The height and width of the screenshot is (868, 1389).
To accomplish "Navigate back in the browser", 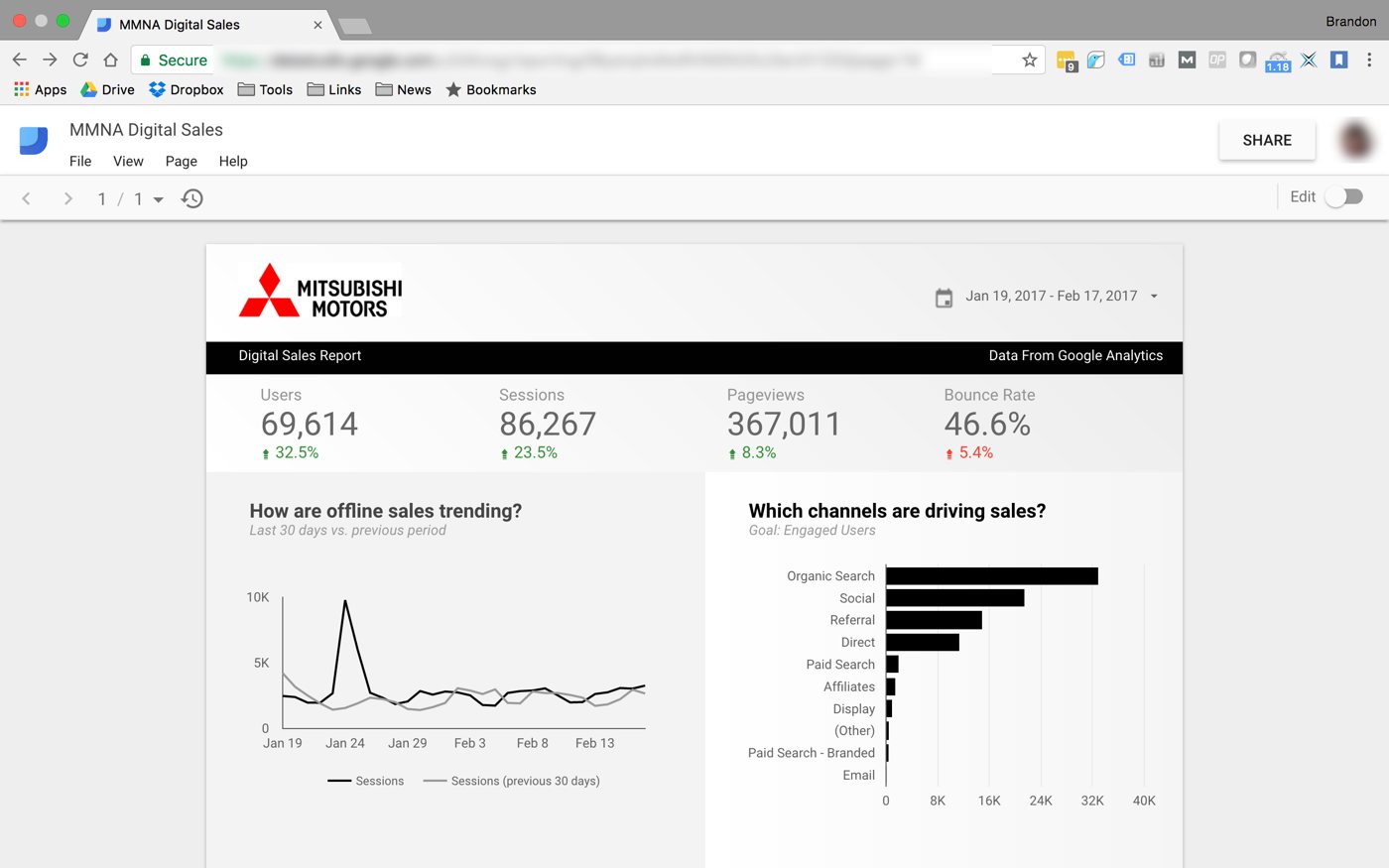I will pos(20,60).
